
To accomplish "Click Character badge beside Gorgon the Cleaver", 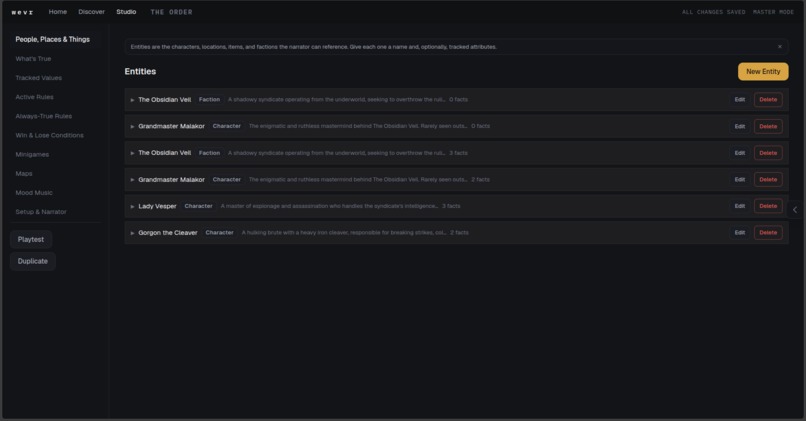I will (219, 233).
